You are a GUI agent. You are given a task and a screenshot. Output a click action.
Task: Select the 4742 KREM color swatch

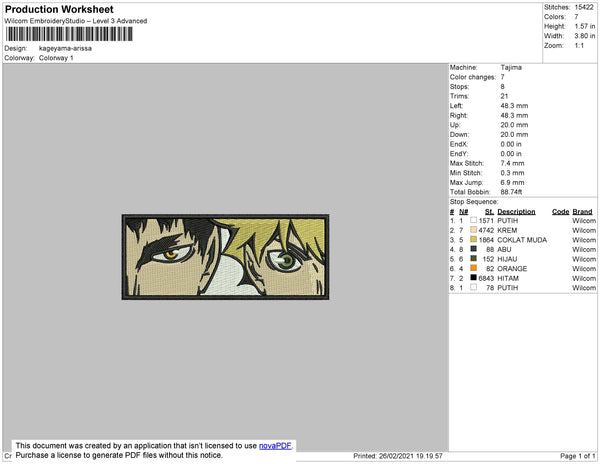click(474, 230)
